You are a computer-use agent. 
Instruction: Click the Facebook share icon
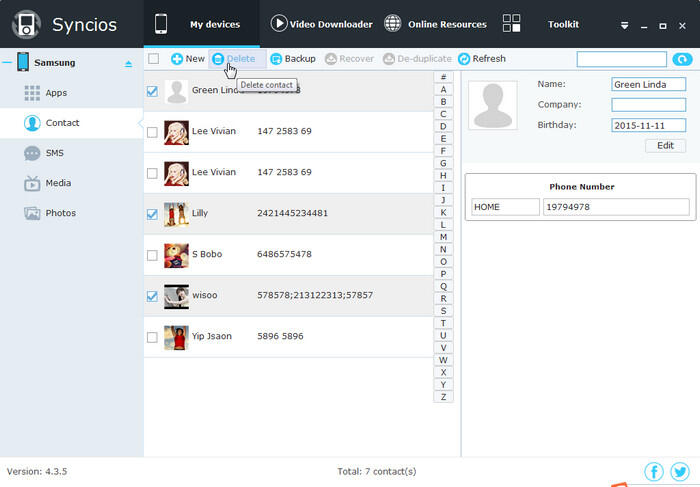pyautogui.click(x=654, y=471)
